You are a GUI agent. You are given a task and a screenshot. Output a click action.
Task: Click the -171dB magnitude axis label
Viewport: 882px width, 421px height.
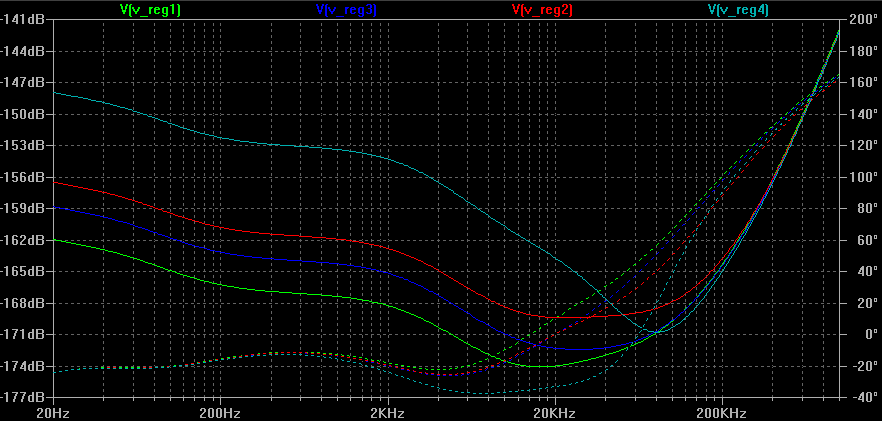coord(21,334)
